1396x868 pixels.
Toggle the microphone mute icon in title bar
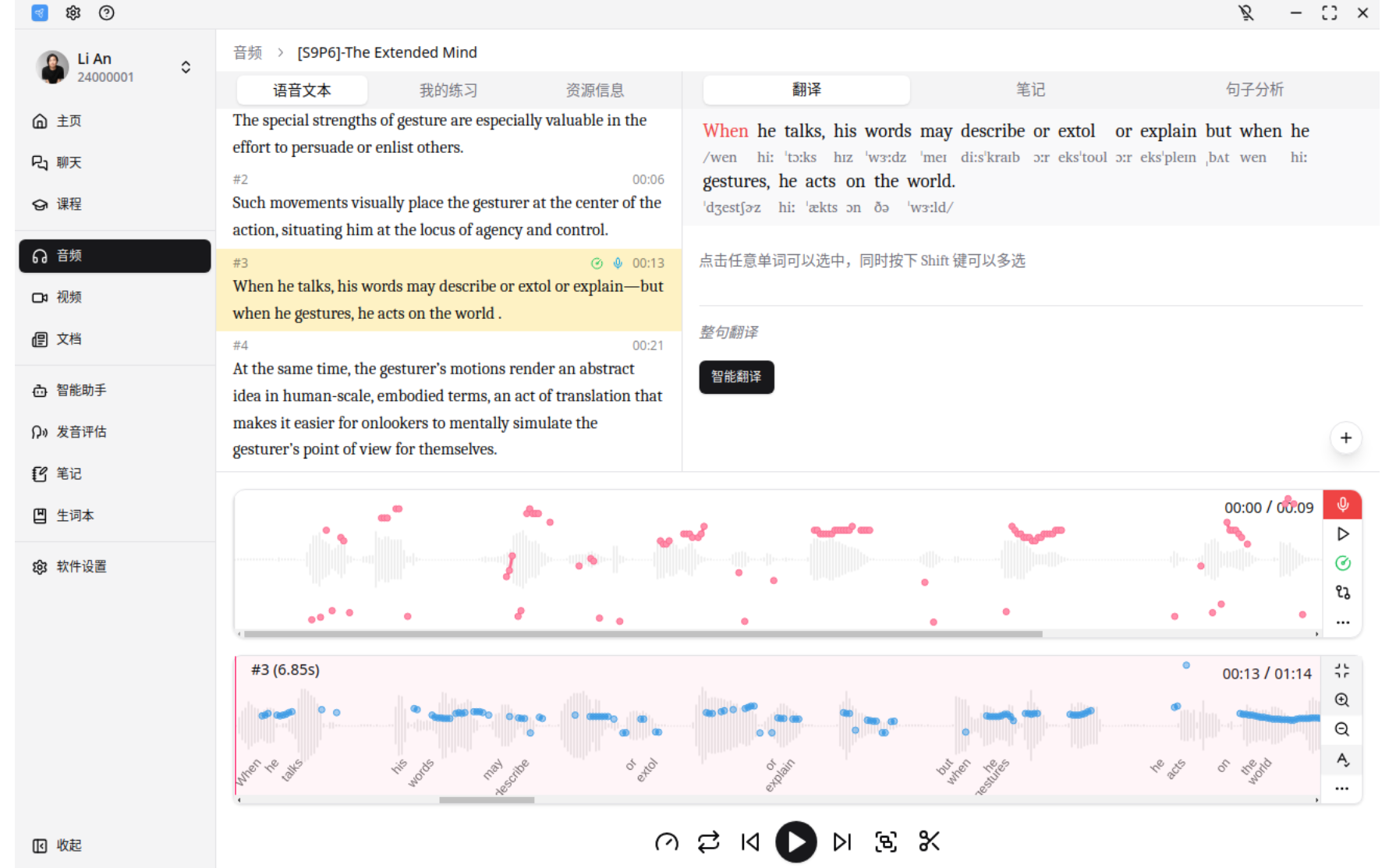tap(1245, 12)
